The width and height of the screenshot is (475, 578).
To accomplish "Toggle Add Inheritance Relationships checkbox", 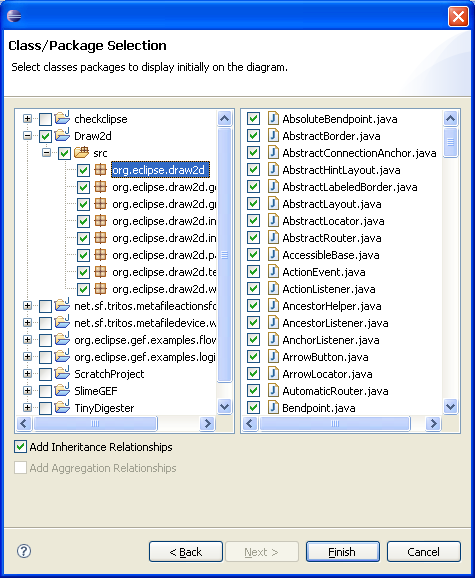I will (20, 447).
